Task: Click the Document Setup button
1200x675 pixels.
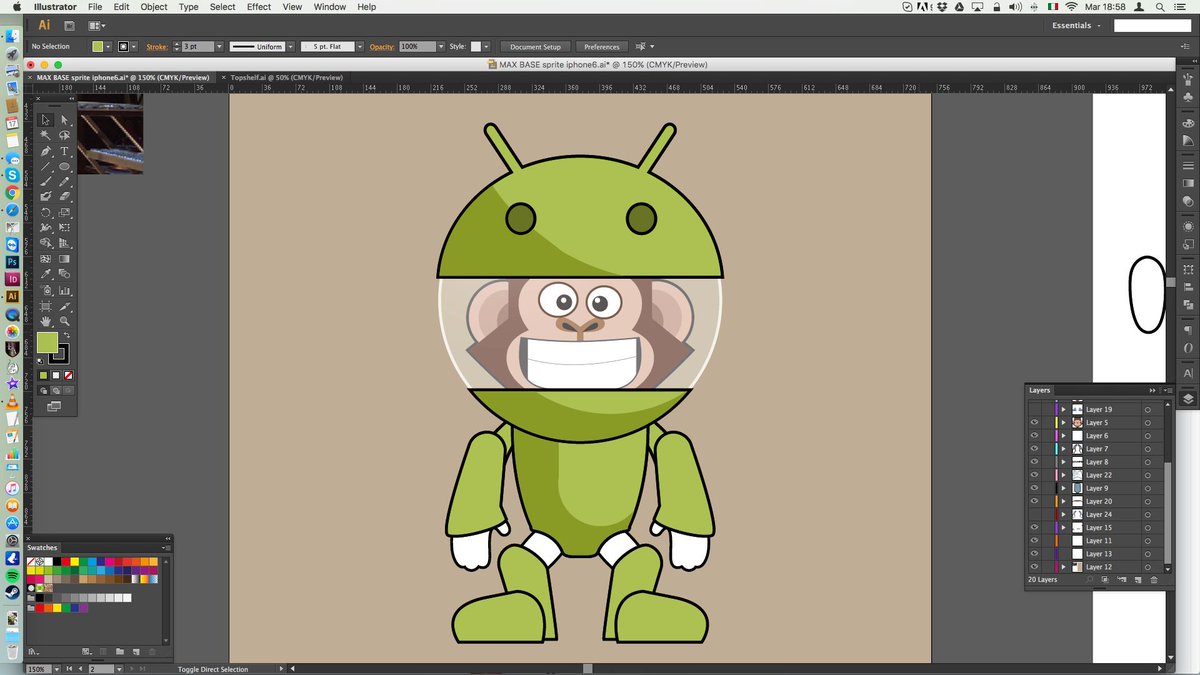Action: (535, 46)
